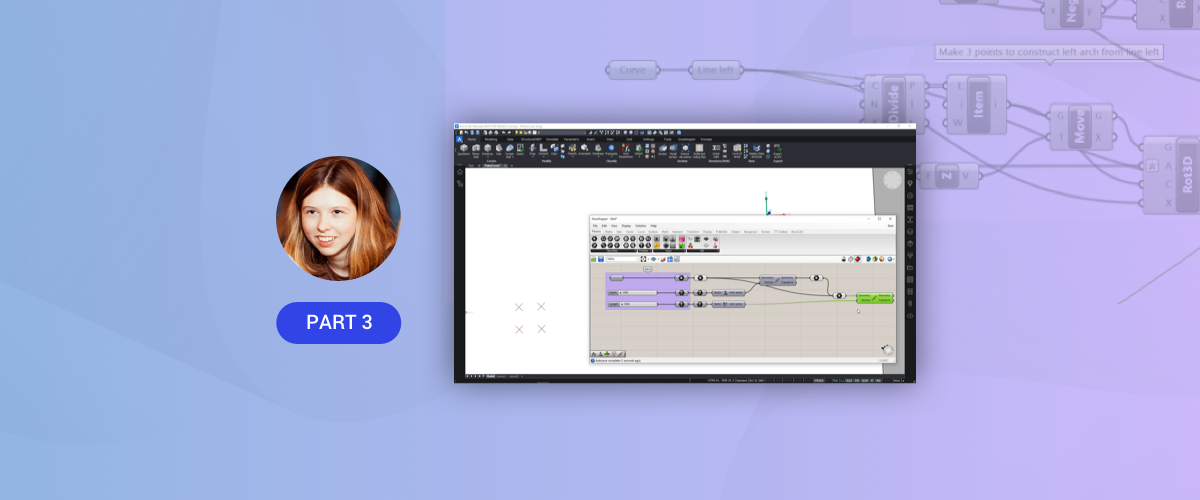1200x500 pixels.
Task: Click the Grasshopper open file icon
Action: point(593,259)
